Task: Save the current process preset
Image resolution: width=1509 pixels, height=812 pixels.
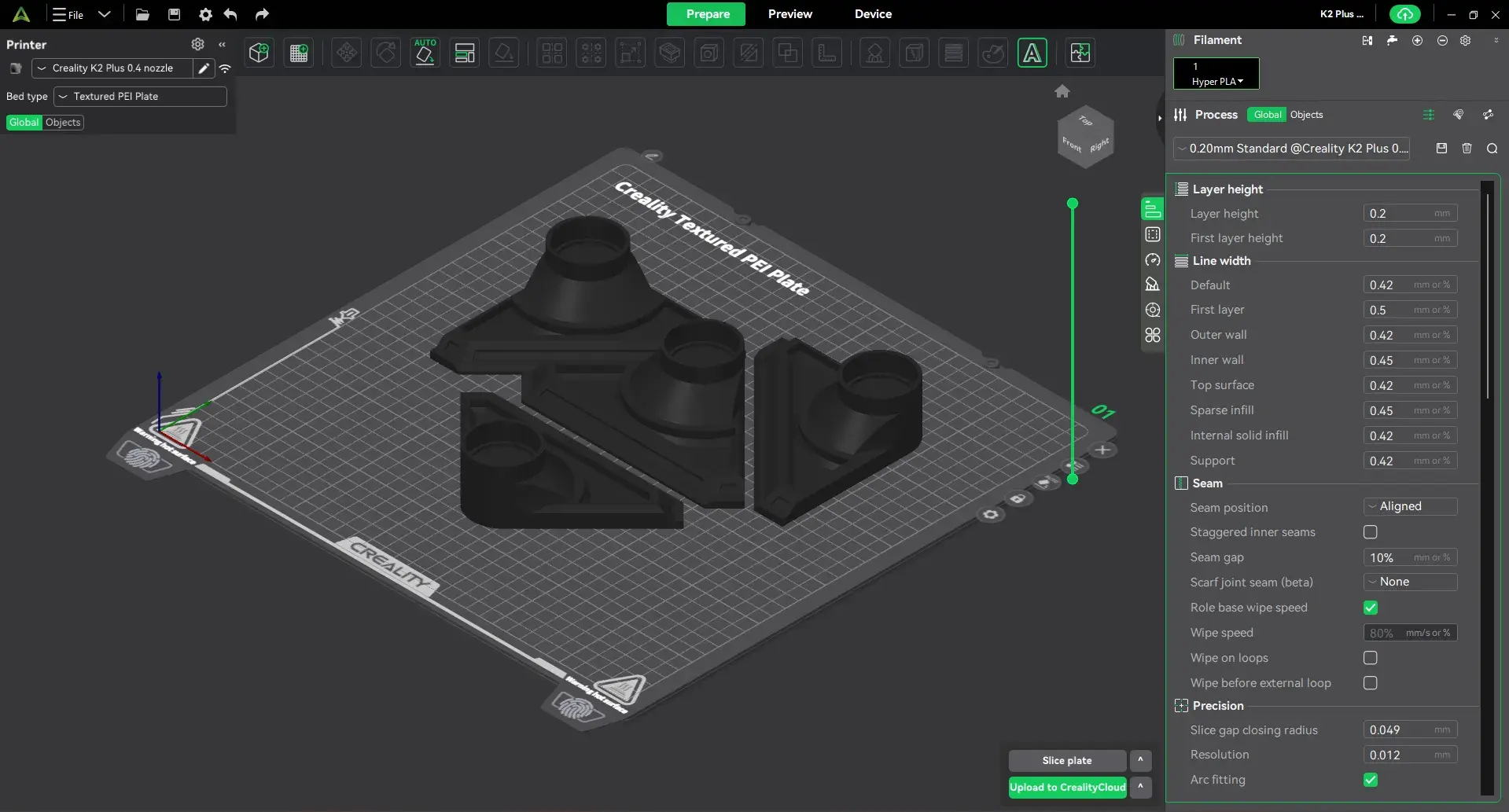Action: [1441, 148]
